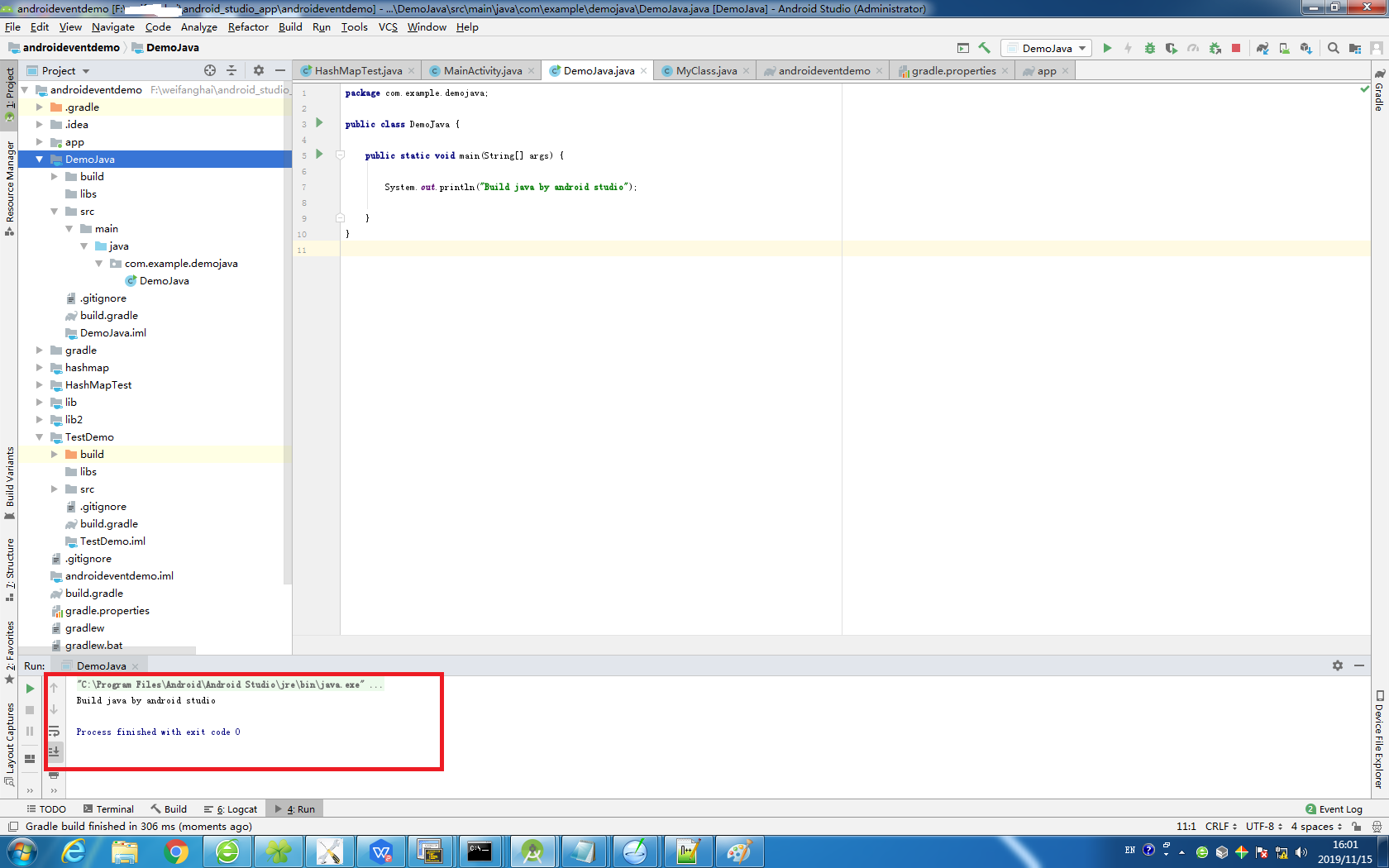Expand the hashmap folder
This screenshot has width=1389, height=868.
39,367
